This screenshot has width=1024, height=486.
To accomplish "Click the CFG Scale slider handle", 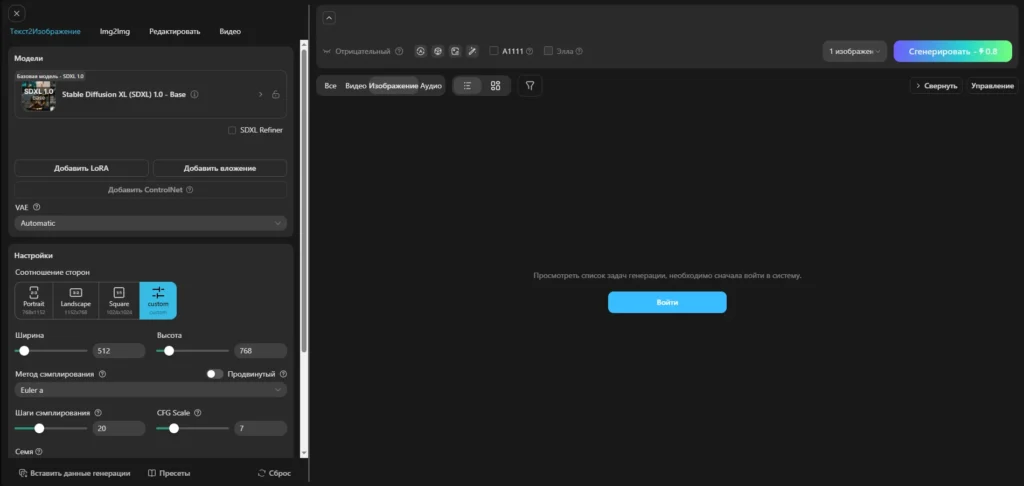I will (174, 429).
